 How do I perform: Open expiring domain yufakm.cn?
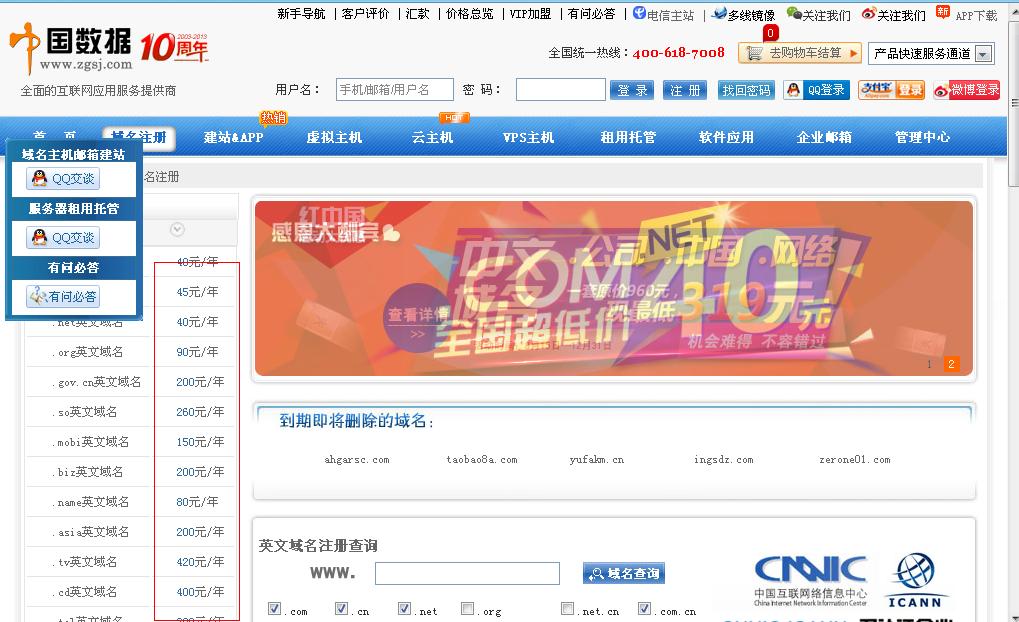pos(597,460)
